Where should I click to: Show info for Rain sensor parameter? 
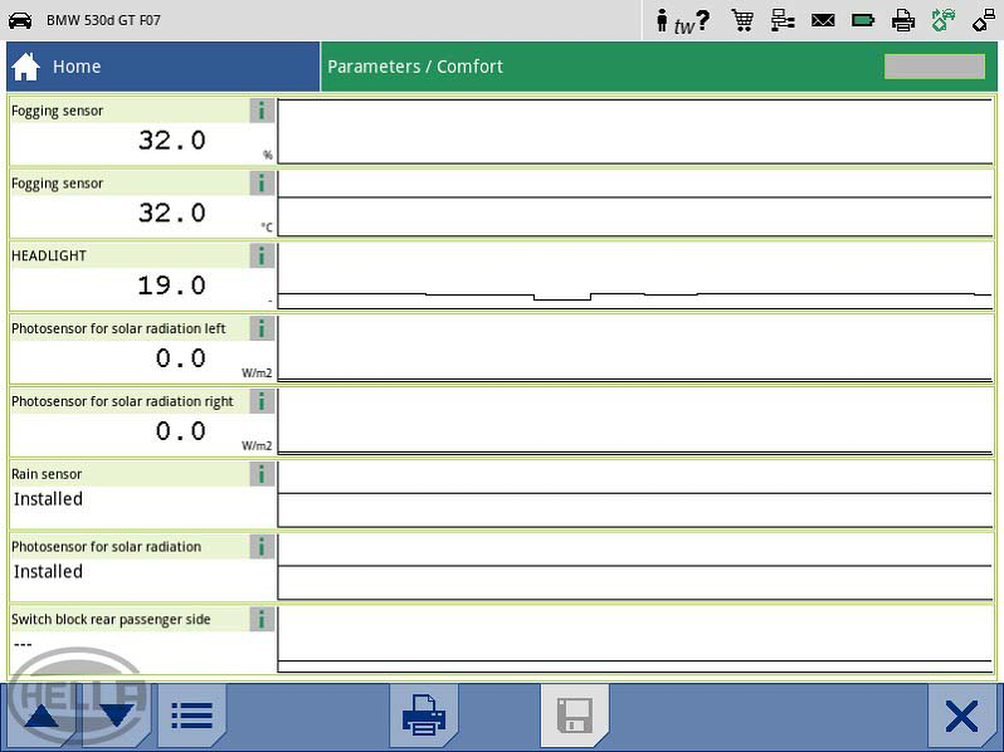coord(261,474)
